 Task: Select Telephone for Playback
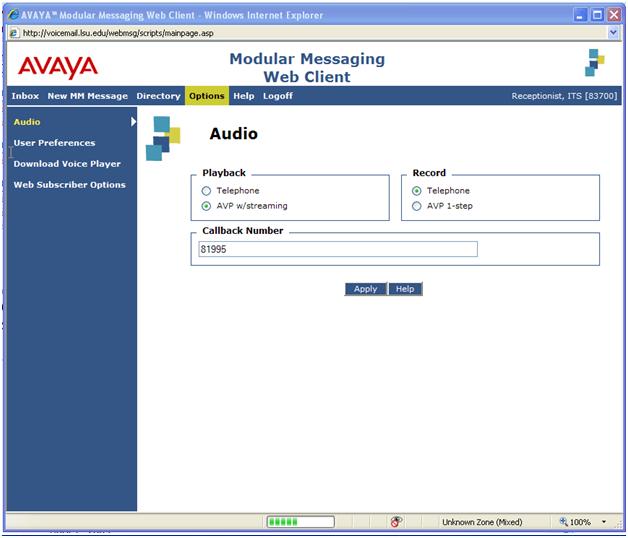click(206, 191)
